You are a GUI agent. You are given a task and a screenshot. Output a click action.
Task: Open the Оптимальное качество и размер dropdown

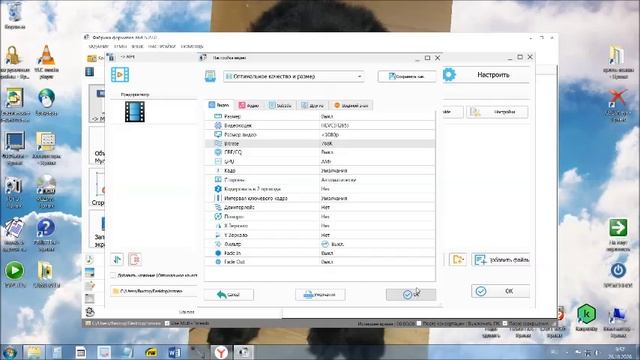tap(293, 76)
